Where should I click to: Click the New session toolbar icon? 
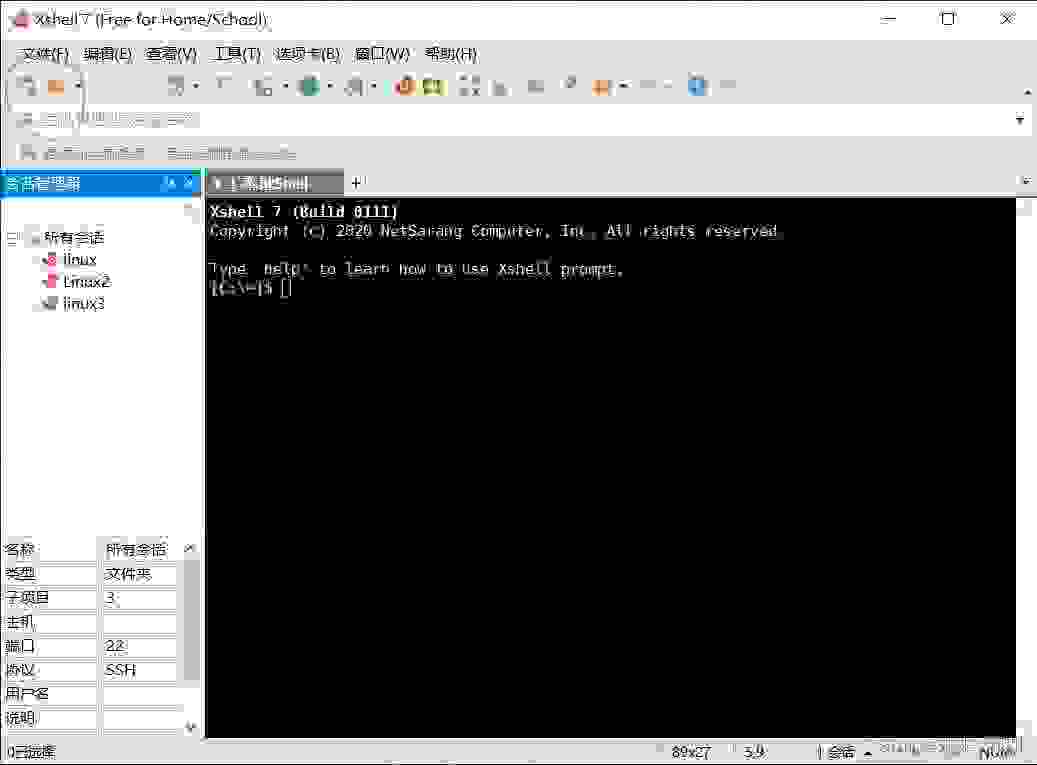pyautogui.click(x=26, y=85)
